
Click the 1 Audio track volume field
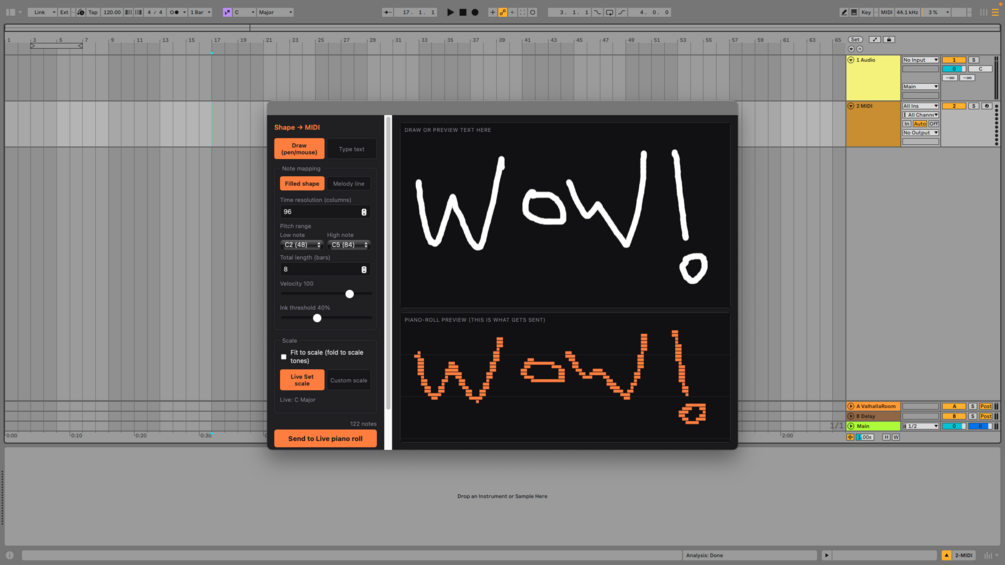(x=954, y=69)
